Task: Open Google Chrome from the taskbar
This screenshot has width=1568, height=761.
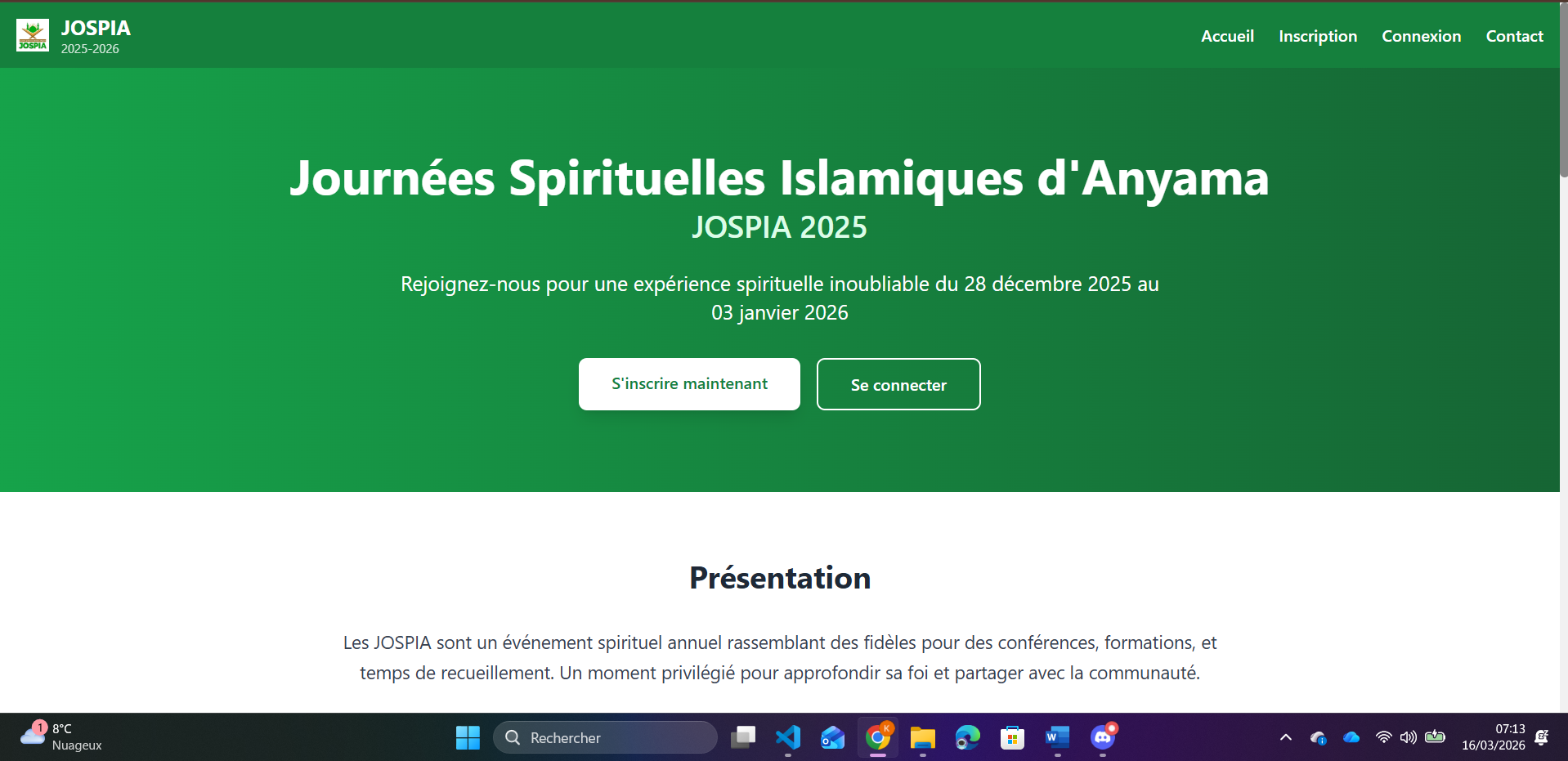Action: point(876,737)
